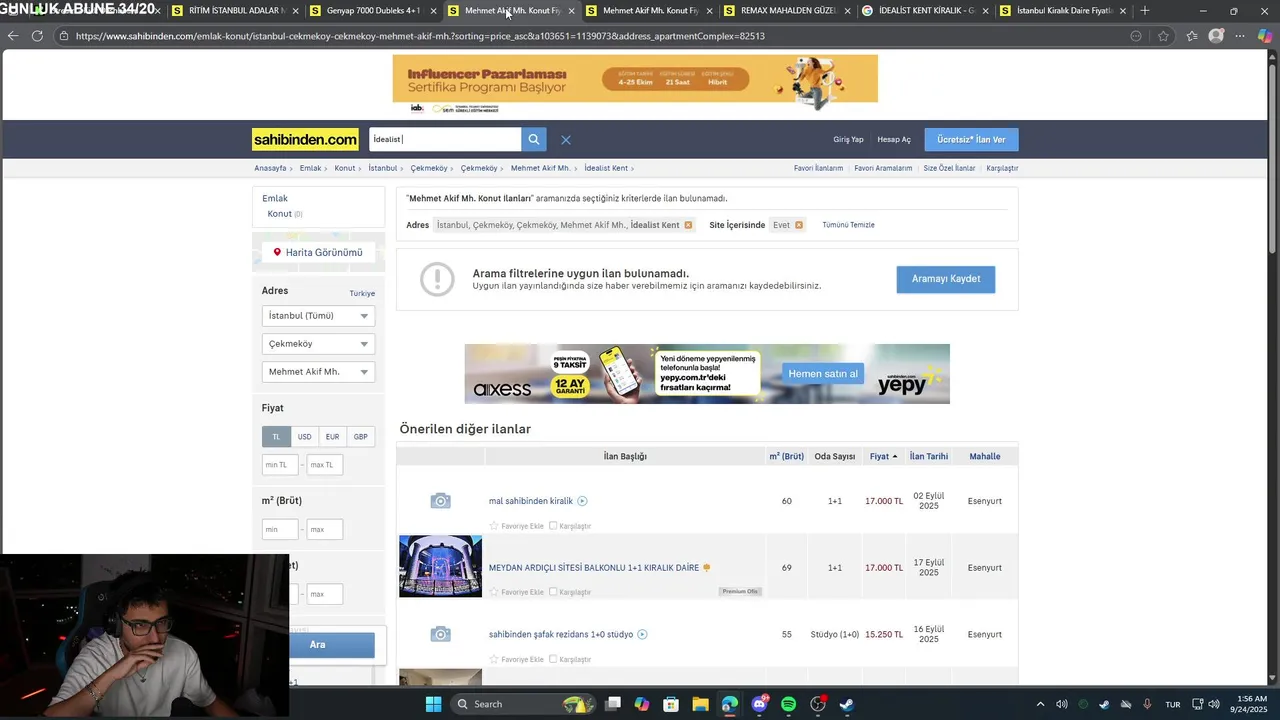1280x720 pixels.
Task: Click favorite star for şafak rezidans listing
Action: click(x=494, y=659)
